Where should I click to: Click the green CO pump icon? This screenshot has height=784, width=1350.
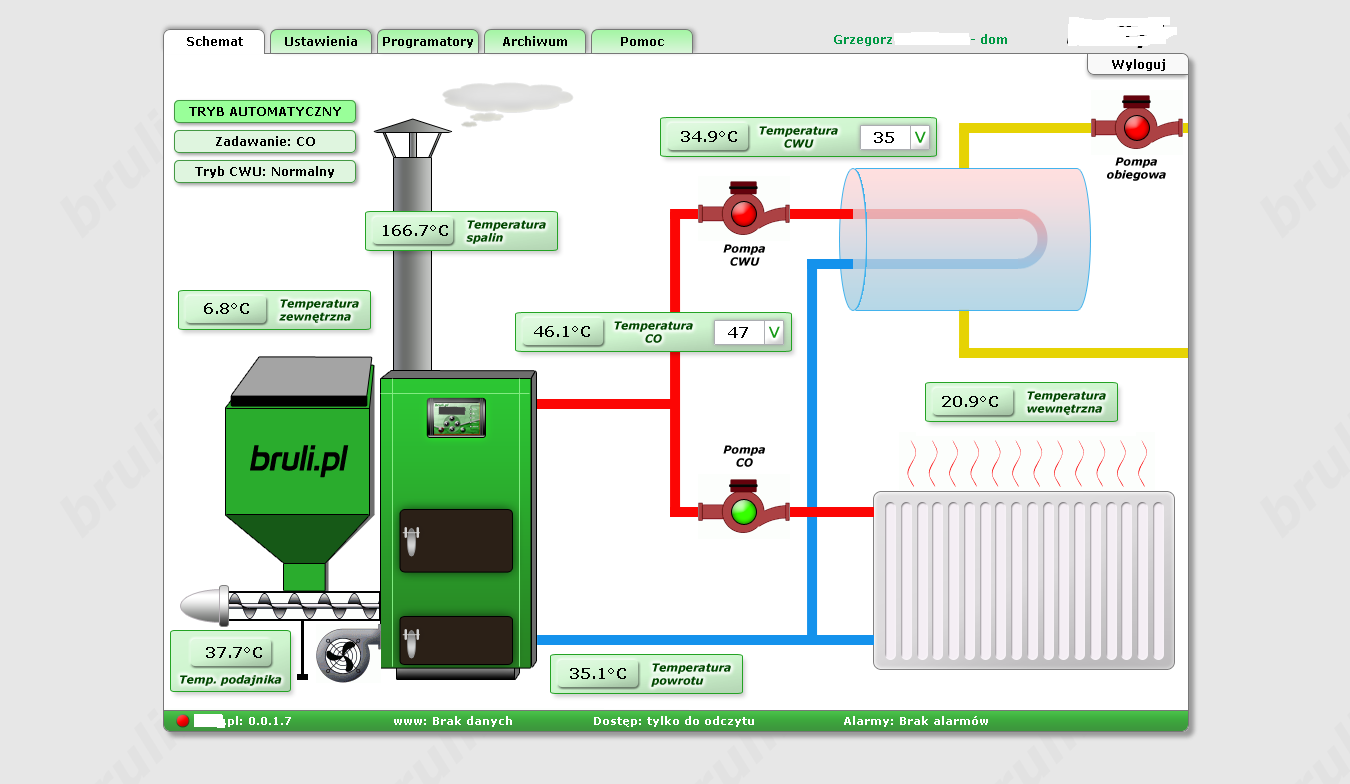[743, 511]
